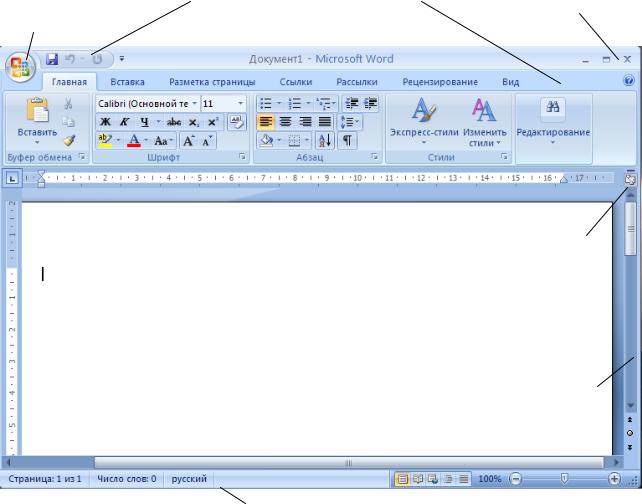The width and height of the screenshot is (642, 504).
Task: Apply multilevel list
Action: pyautogui.click(x=323, y=104)
